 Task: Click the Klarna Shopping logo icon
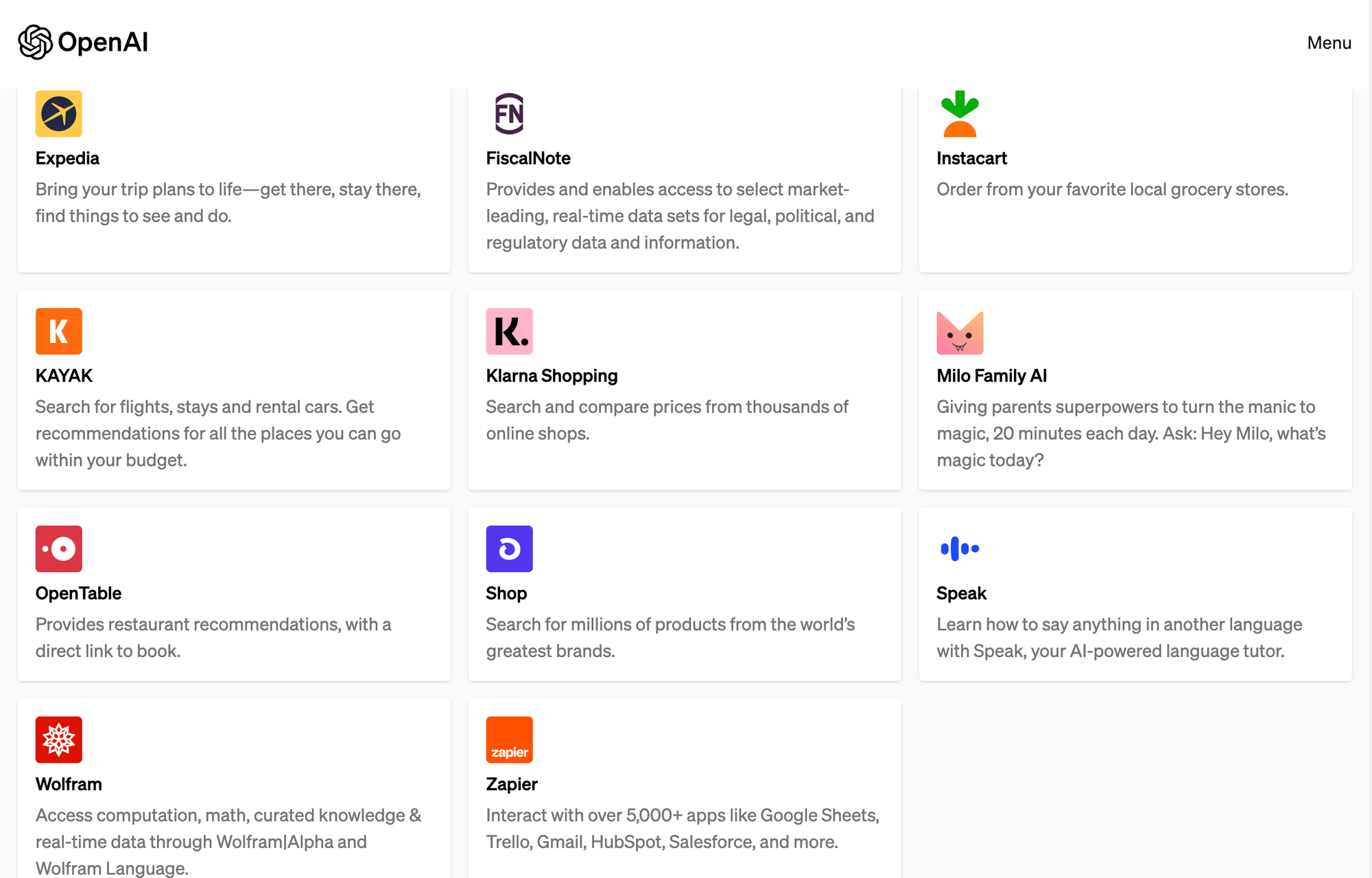click(x=509, y=331)
